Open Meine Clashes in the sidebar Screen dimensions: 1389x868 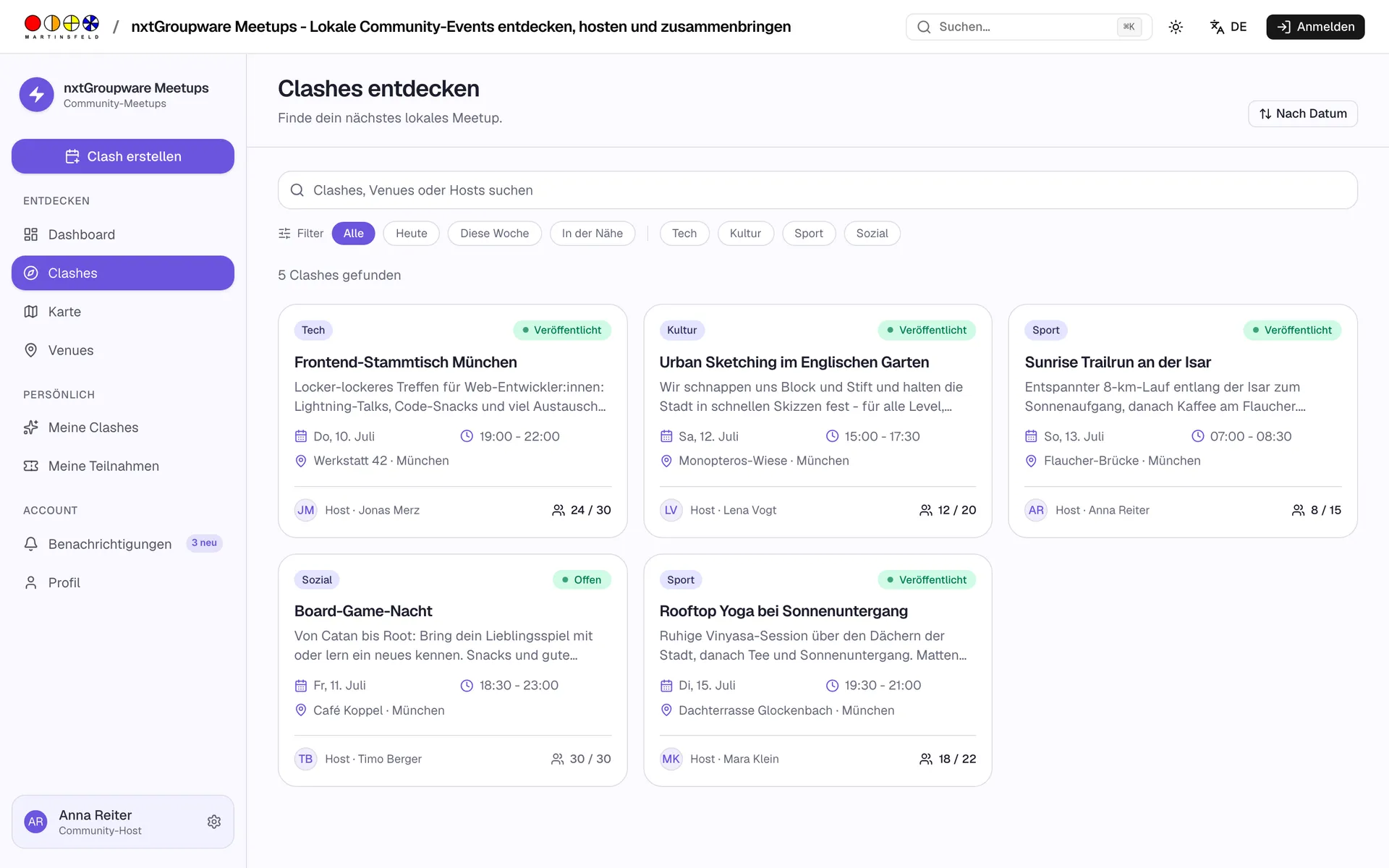(123, 427)
